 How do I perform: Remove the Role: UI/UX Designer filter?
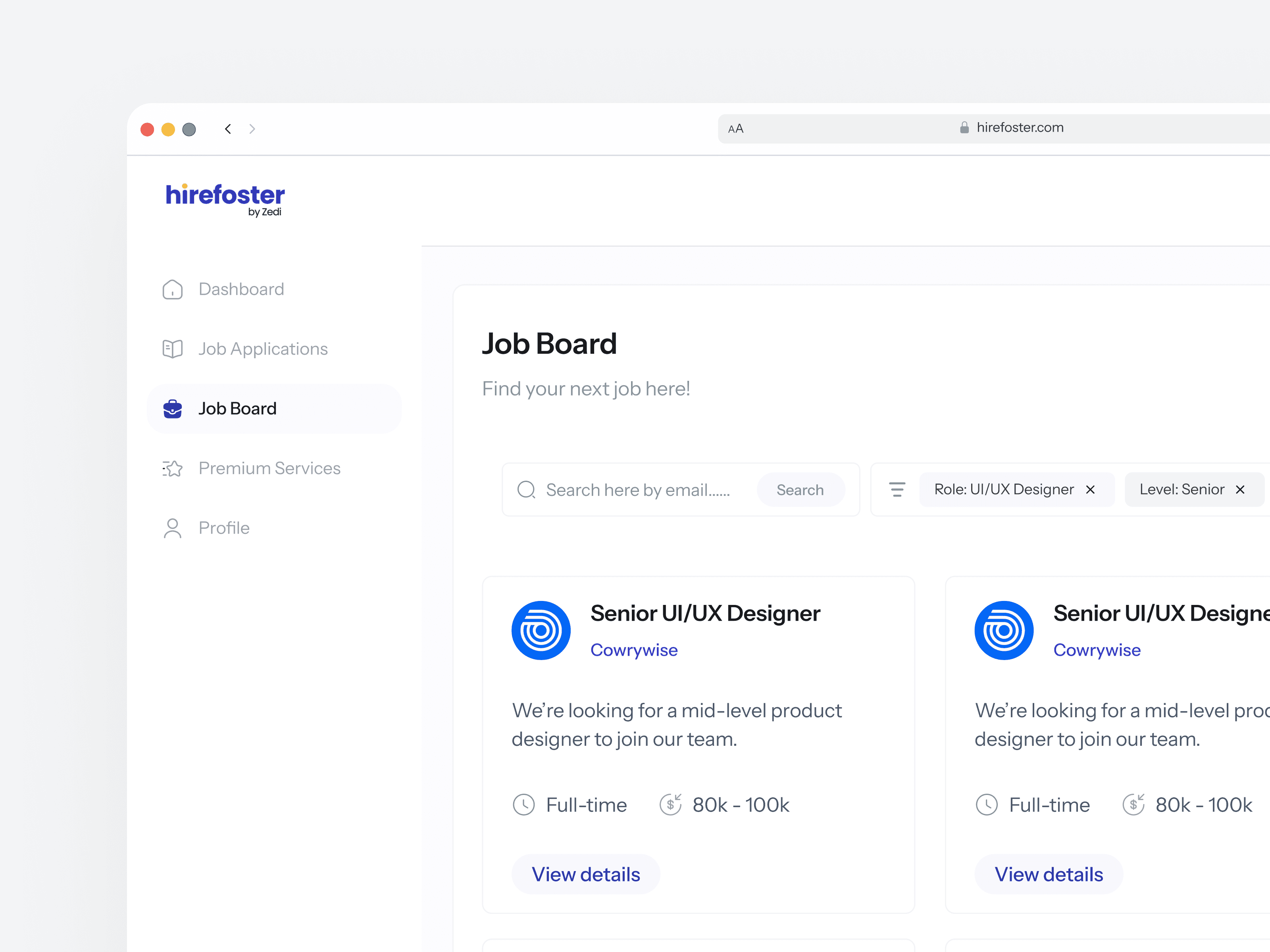[1090, 489]
